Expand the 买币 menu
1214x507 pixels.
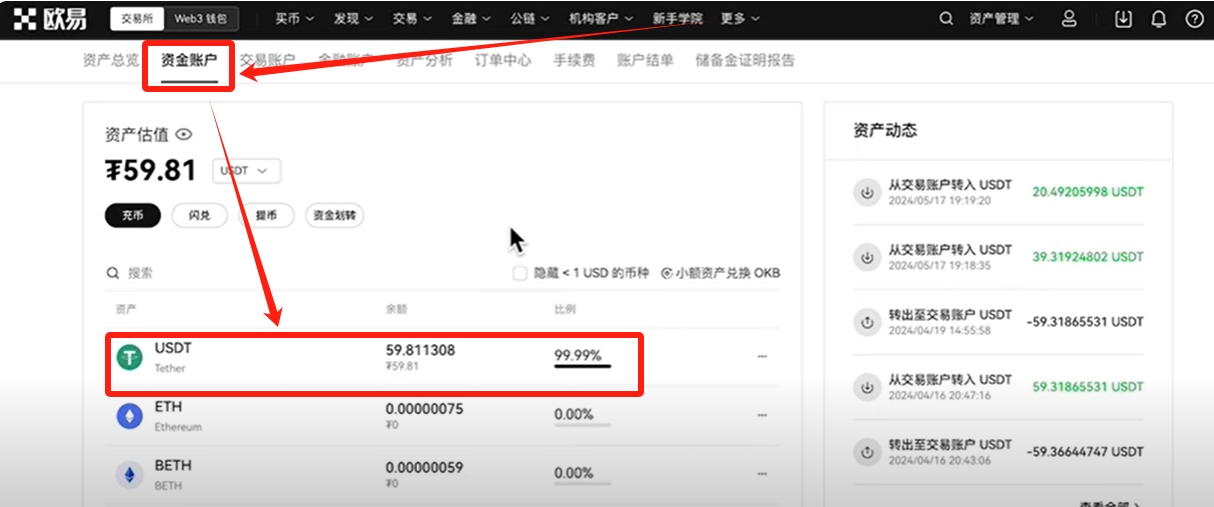[295, 19]
